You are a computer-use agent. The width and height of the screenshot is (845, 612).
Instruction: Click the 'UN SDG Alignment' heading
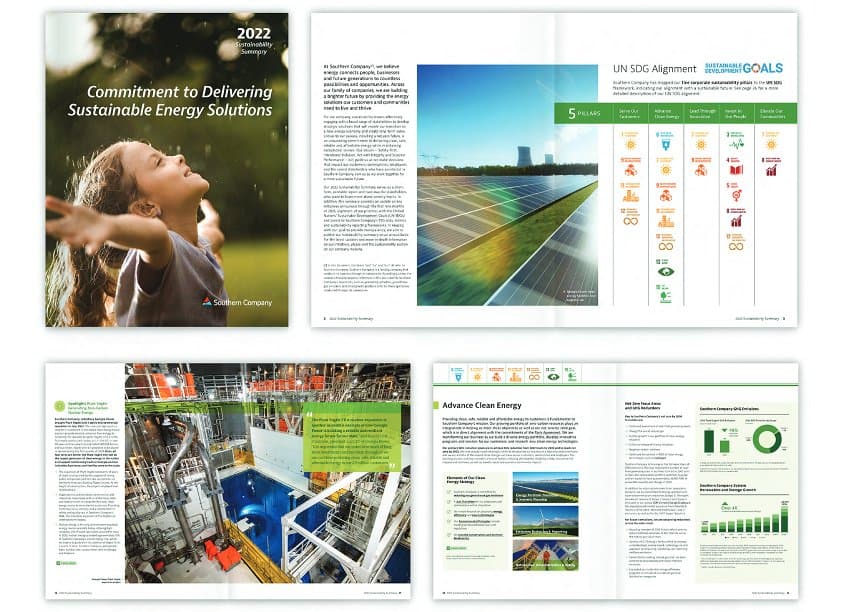[x=654, y=68]
